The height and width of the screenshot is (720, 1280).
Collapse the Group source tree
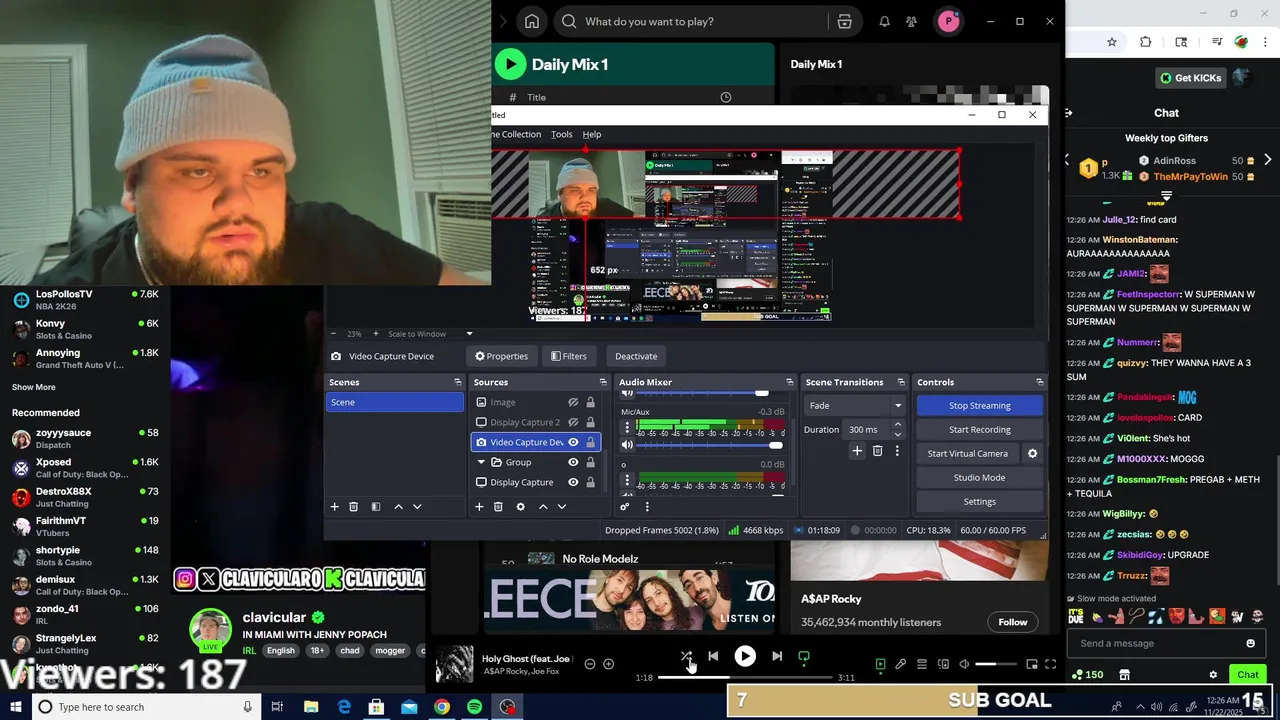pyautogui.click(x=481, y=462)
